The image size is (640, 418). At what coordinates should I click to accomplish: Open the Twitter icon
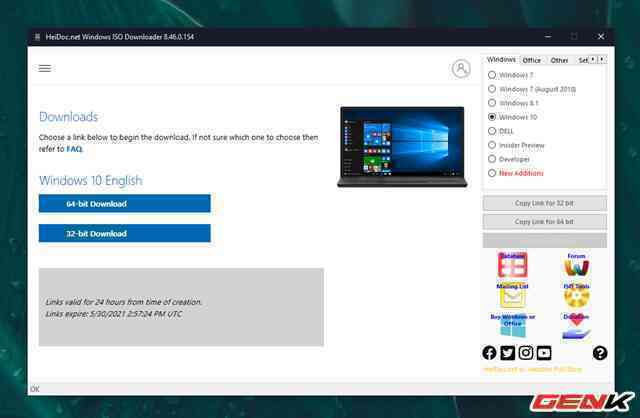tap(507, 353)
